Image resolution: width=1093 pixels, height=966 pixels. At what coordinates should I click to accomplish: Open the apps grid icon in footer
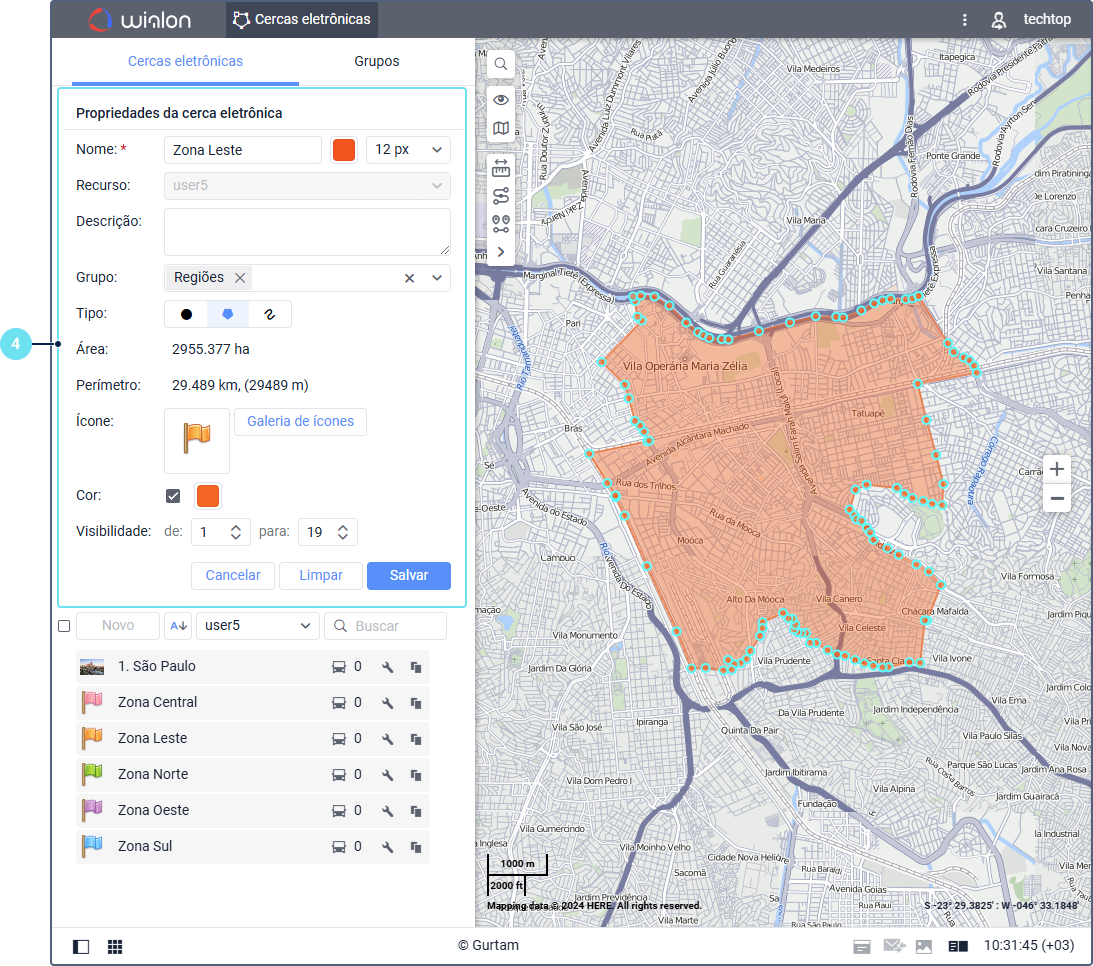[115, 946]
